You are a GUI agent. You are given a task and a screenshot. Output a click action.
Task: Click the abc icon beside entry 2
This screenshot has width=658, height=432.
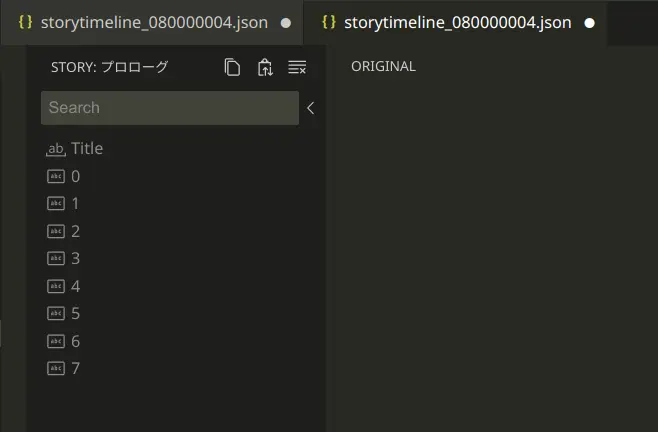point(56,231)
